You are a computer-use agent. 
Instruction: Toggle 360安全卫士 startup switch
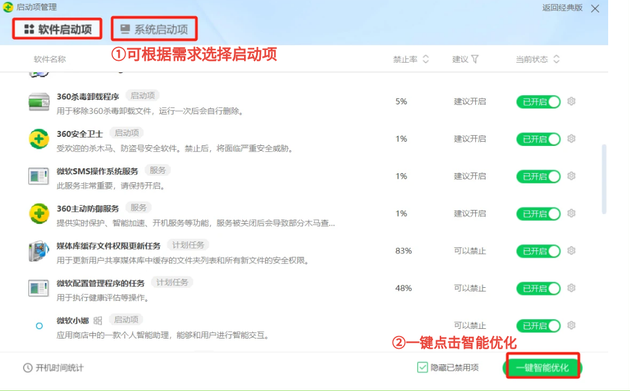click(538, 139)
